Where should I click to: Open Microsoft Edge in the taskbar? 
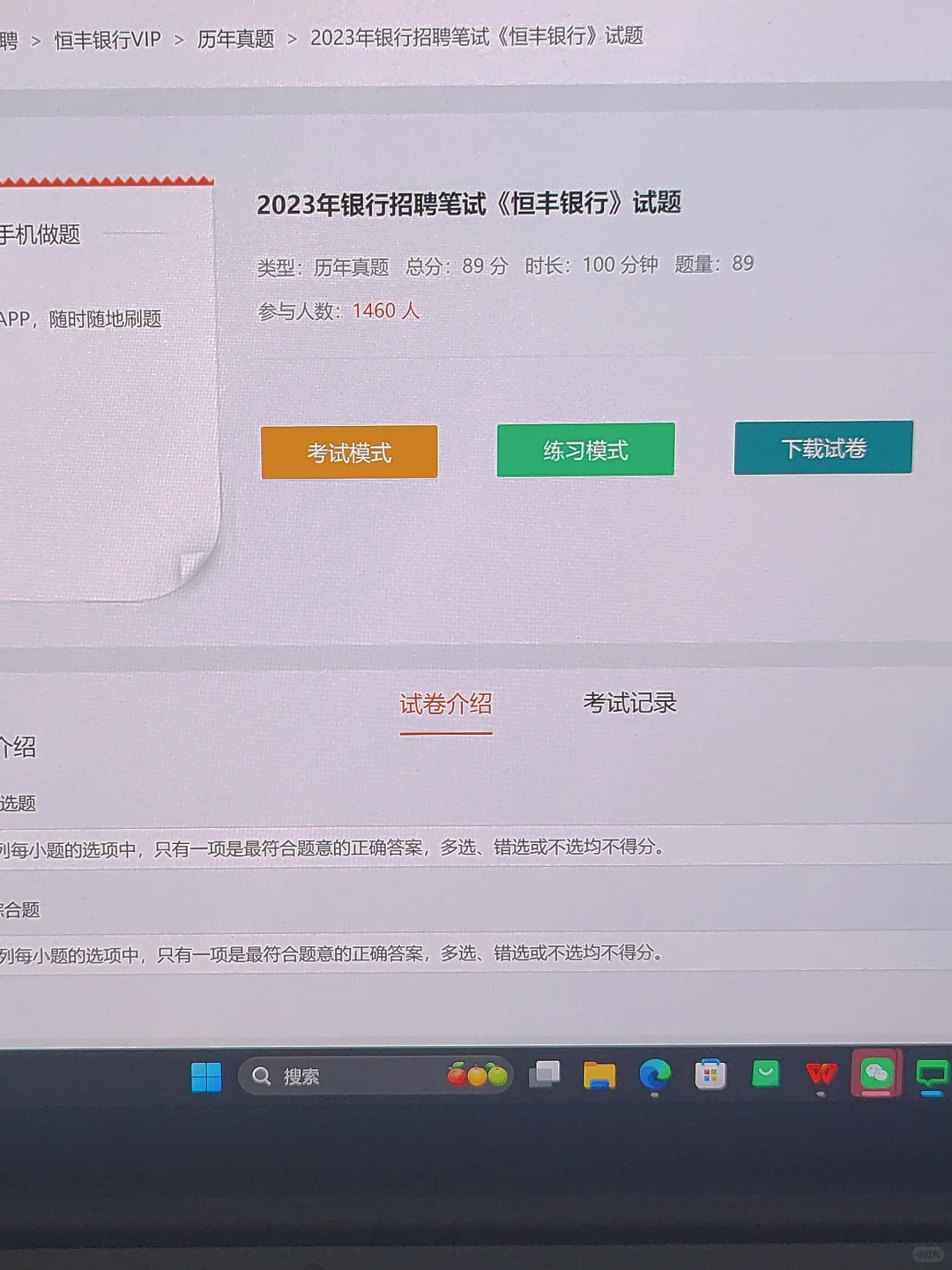tap(654, 1075)
